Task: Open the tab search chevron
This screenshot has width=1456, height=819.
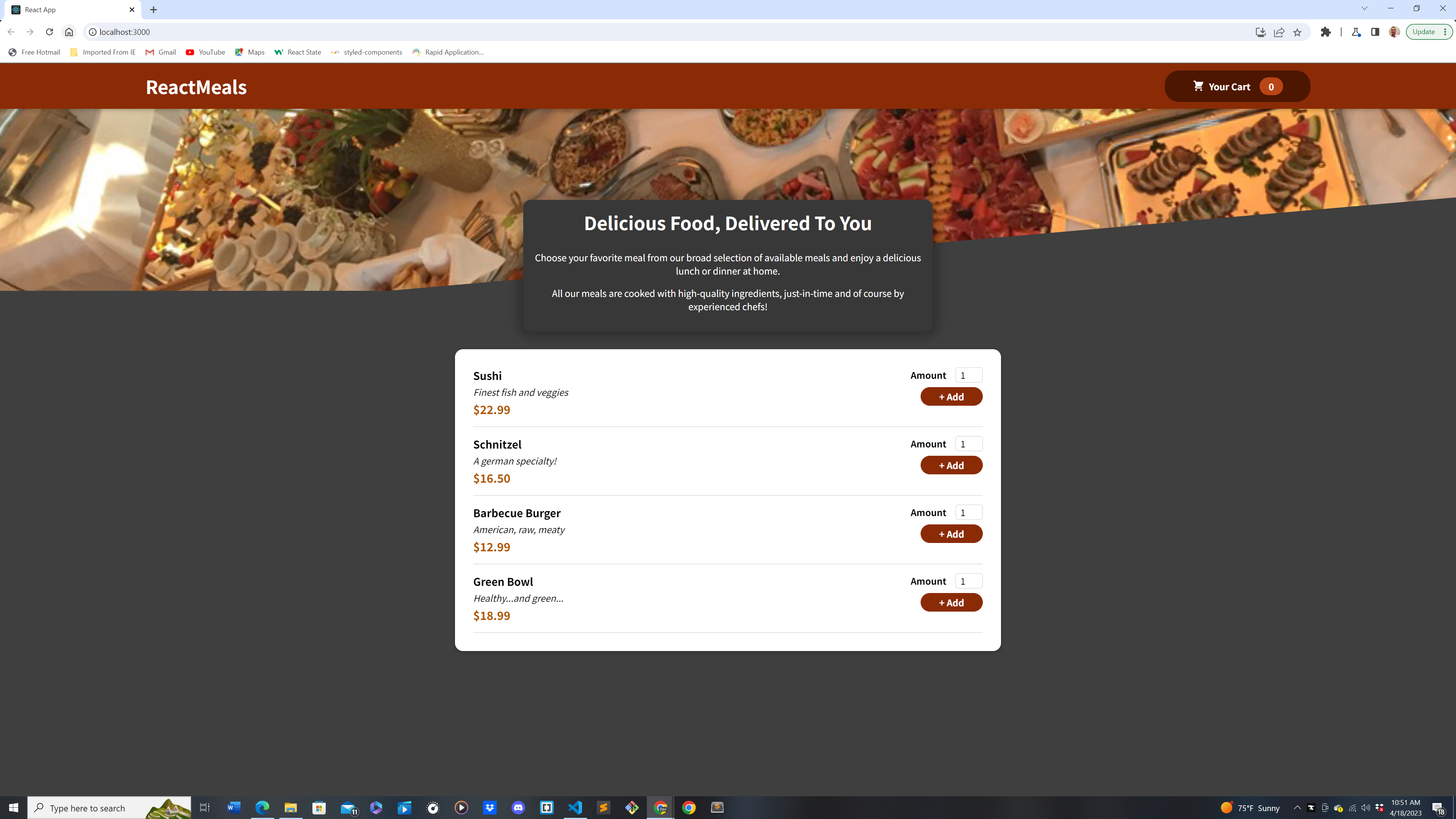Action: 1365,8
